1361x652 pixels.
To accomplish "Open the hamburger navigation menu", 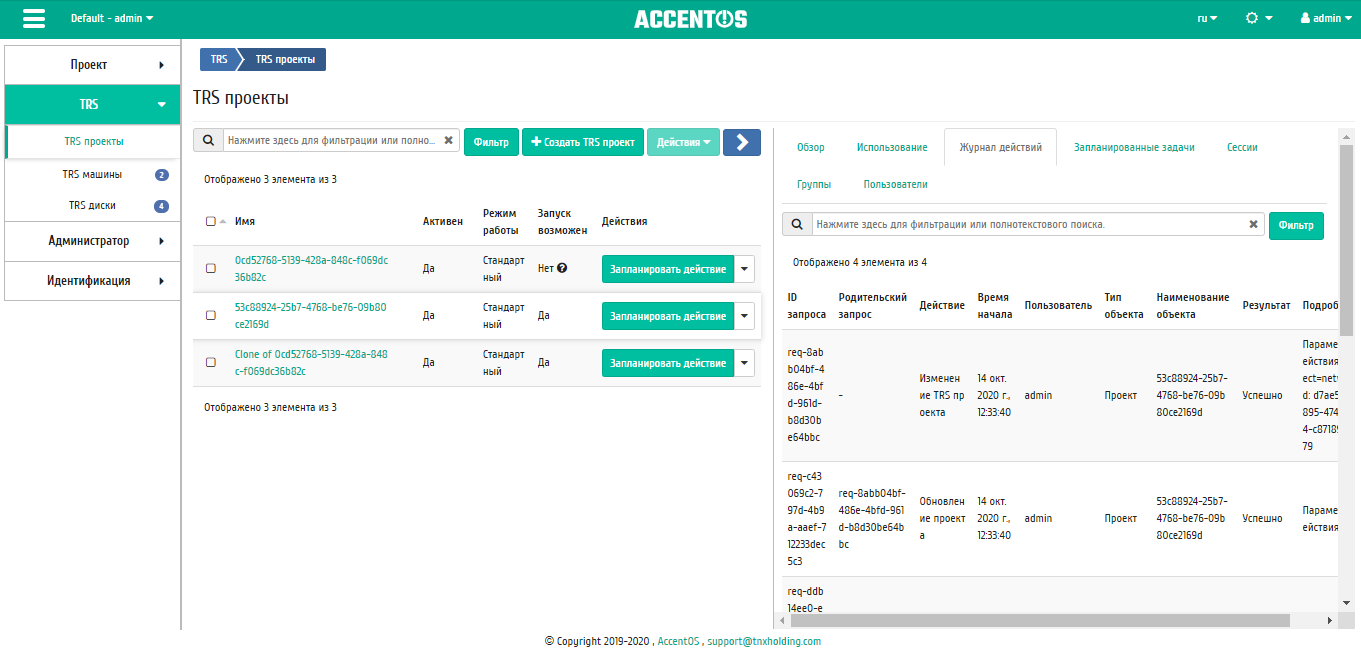I will tap(33, 19).
